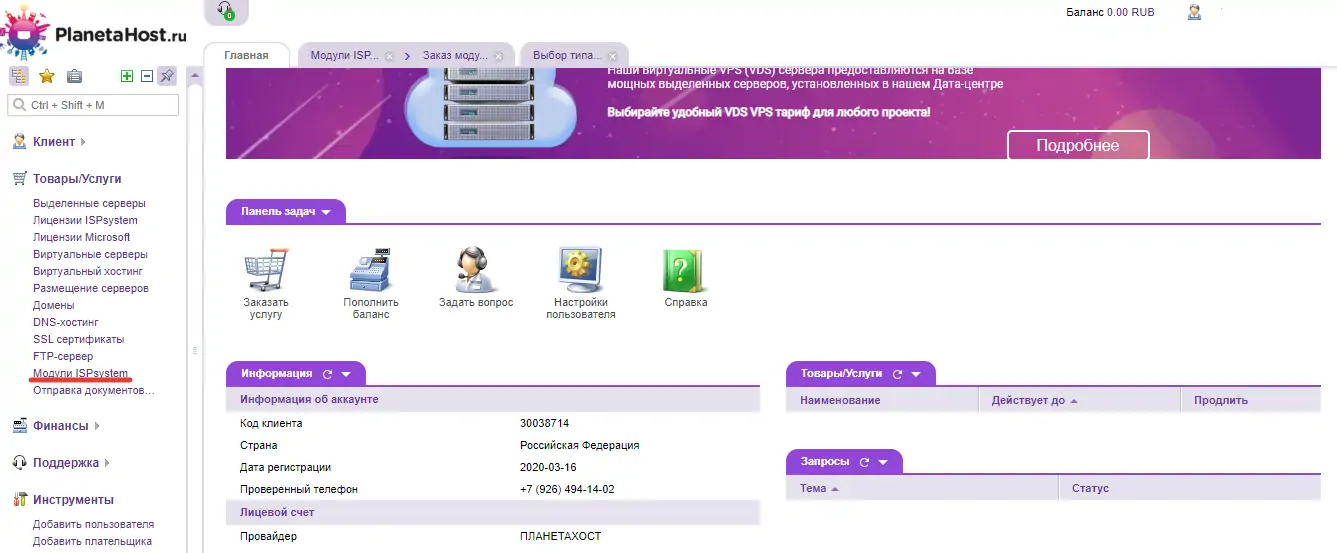Refresh the Запросы panel

coord(864,462)
